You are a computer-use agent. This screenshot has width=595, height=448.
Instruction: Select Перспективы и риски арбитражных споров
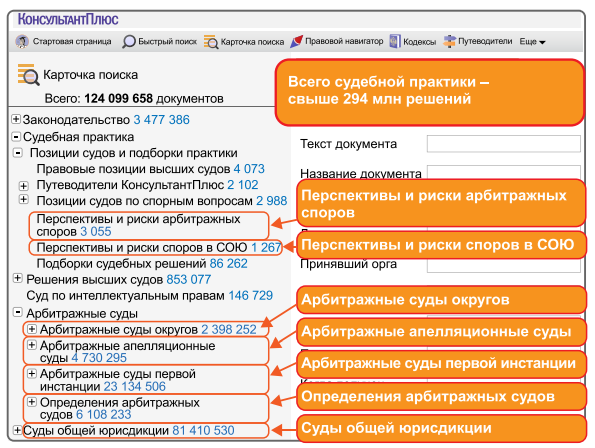tap(149, 225)
